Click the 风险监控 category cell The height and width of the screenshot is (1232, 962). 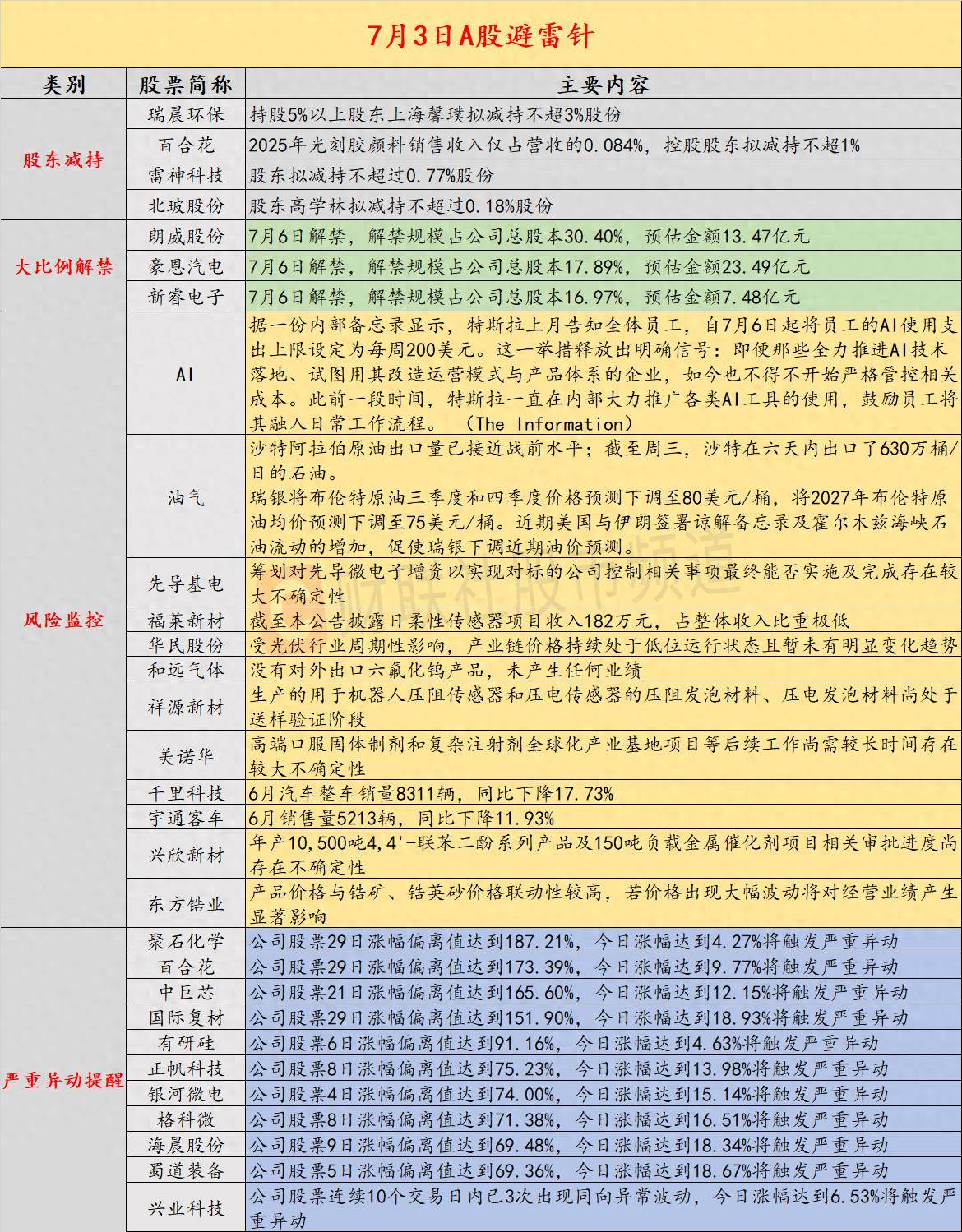tap(64, 620)
